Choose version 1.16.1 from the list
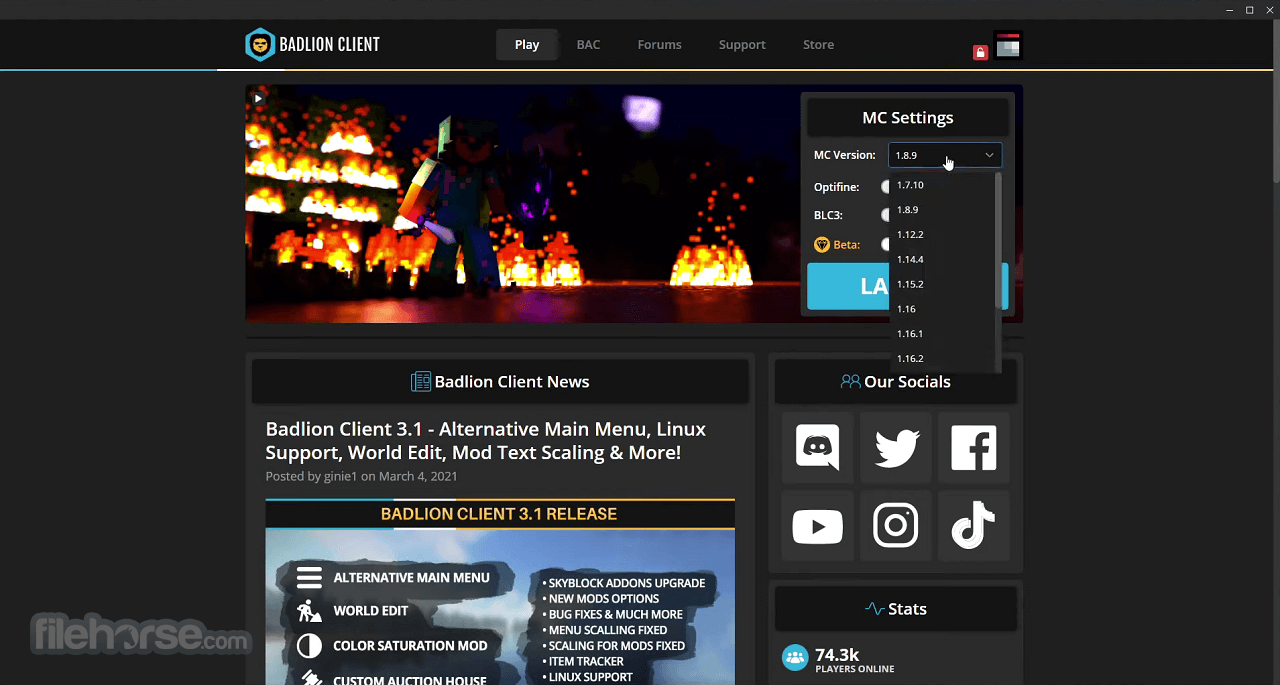Image resolution: width=1280 pixels, height=685 pixels. coord(943,333)
